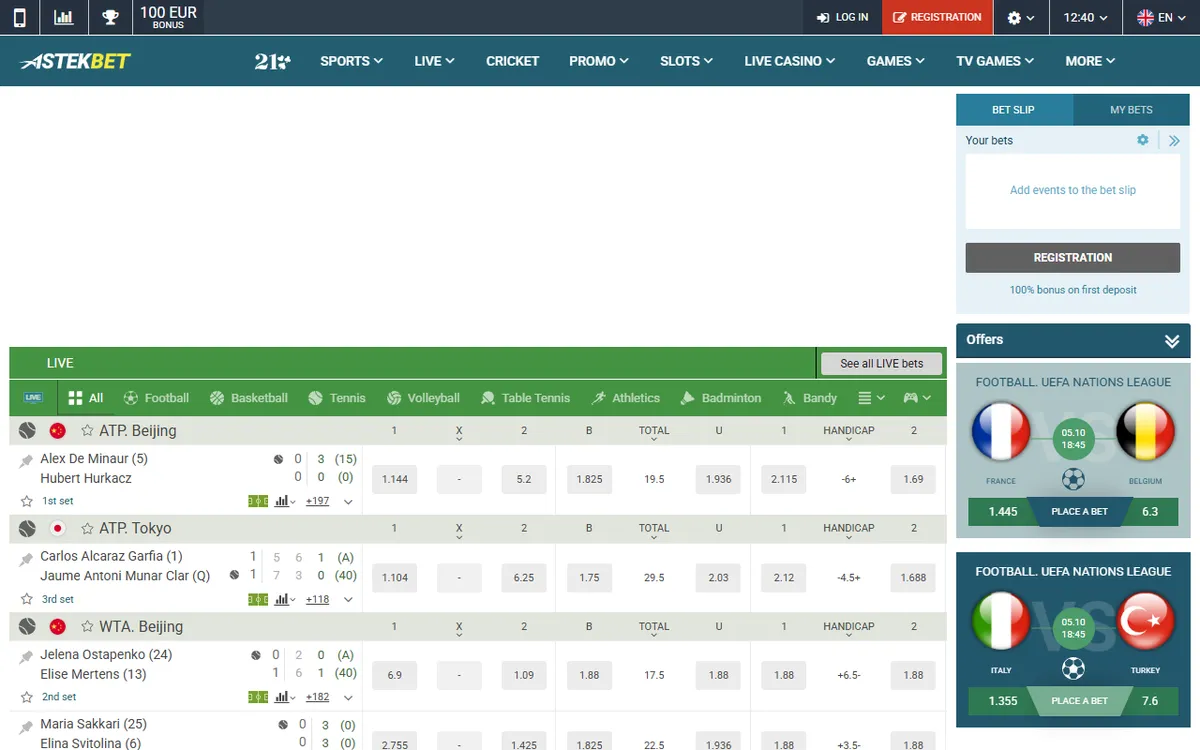1200x750 pixels.
Task: Click the LIVE filter icon badge
Action: pos(33,398)
